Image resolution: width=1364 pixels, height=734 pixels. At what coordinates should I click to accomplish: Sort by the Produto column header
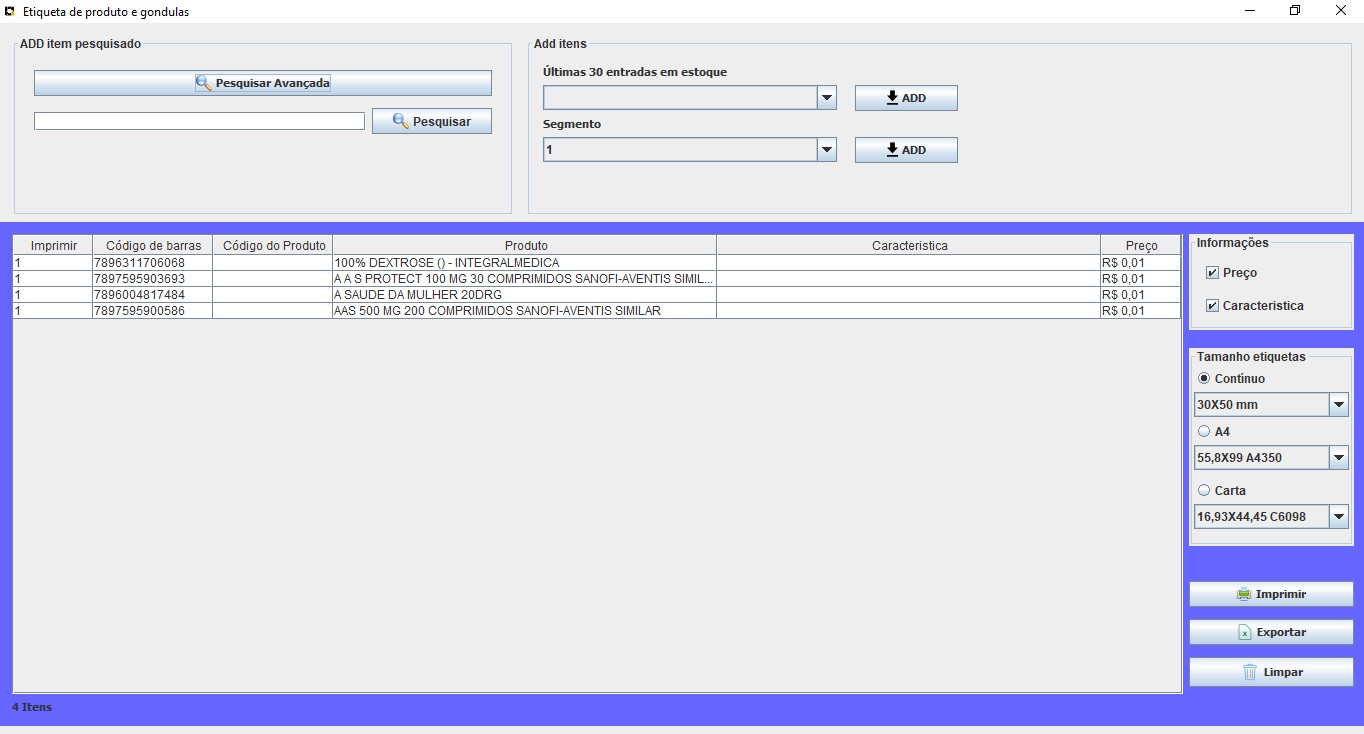click(x=525, y=245)
